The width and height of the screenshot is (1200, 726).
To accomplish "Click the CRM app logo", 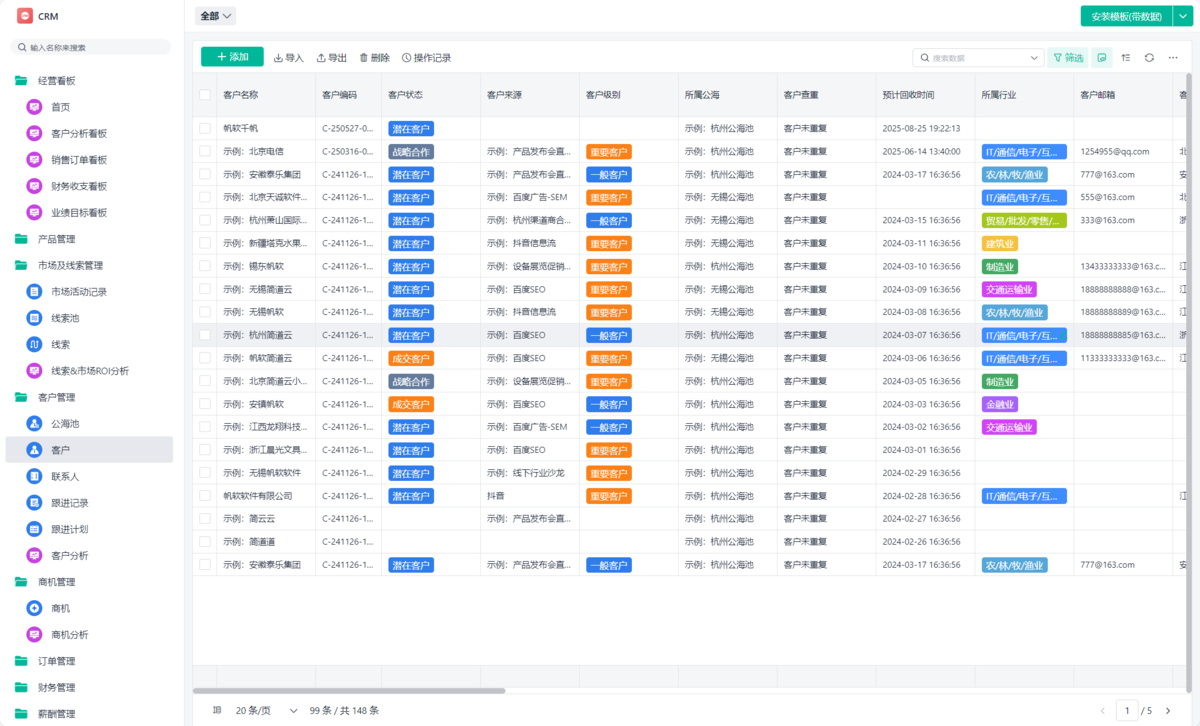I will click(x=25, y=16).
